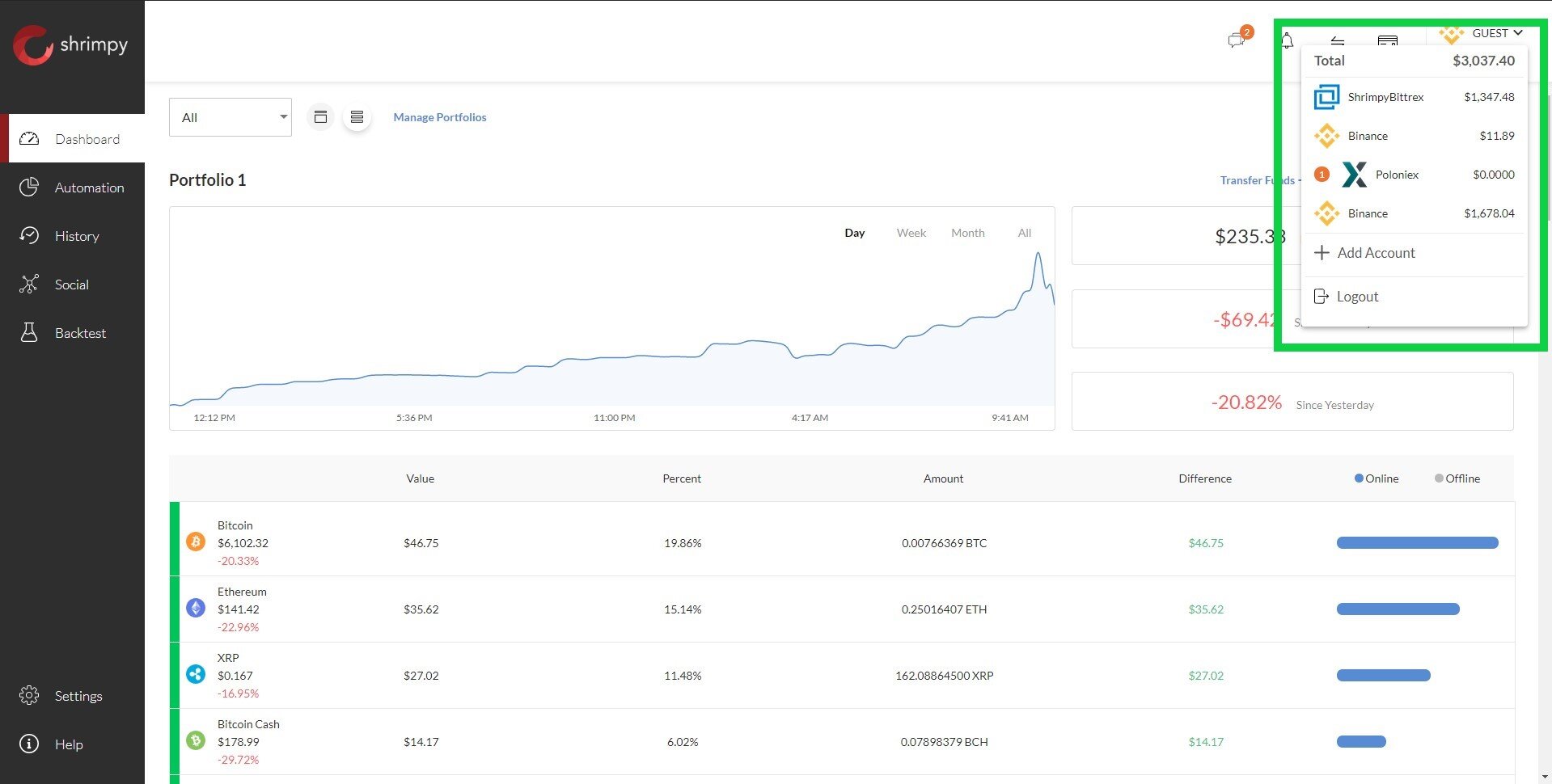Click the Value column header
This screenshot has width=1552, height=784.
click(421, 478)
